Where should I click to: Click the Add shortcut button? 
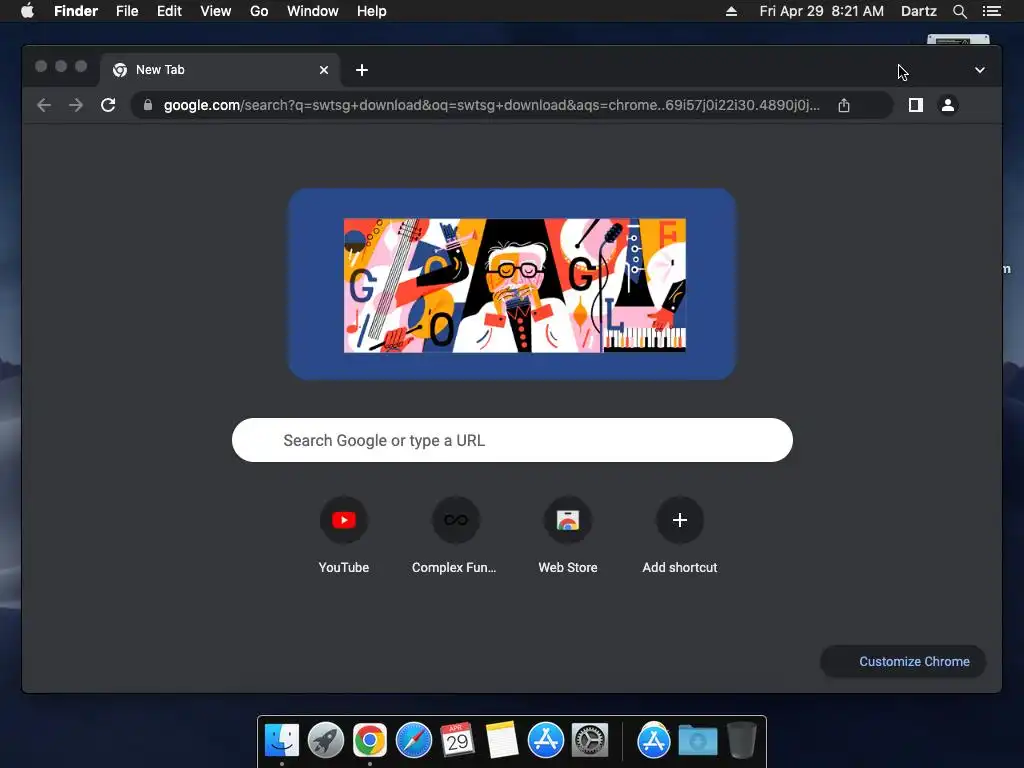click(x=680, y=536)
